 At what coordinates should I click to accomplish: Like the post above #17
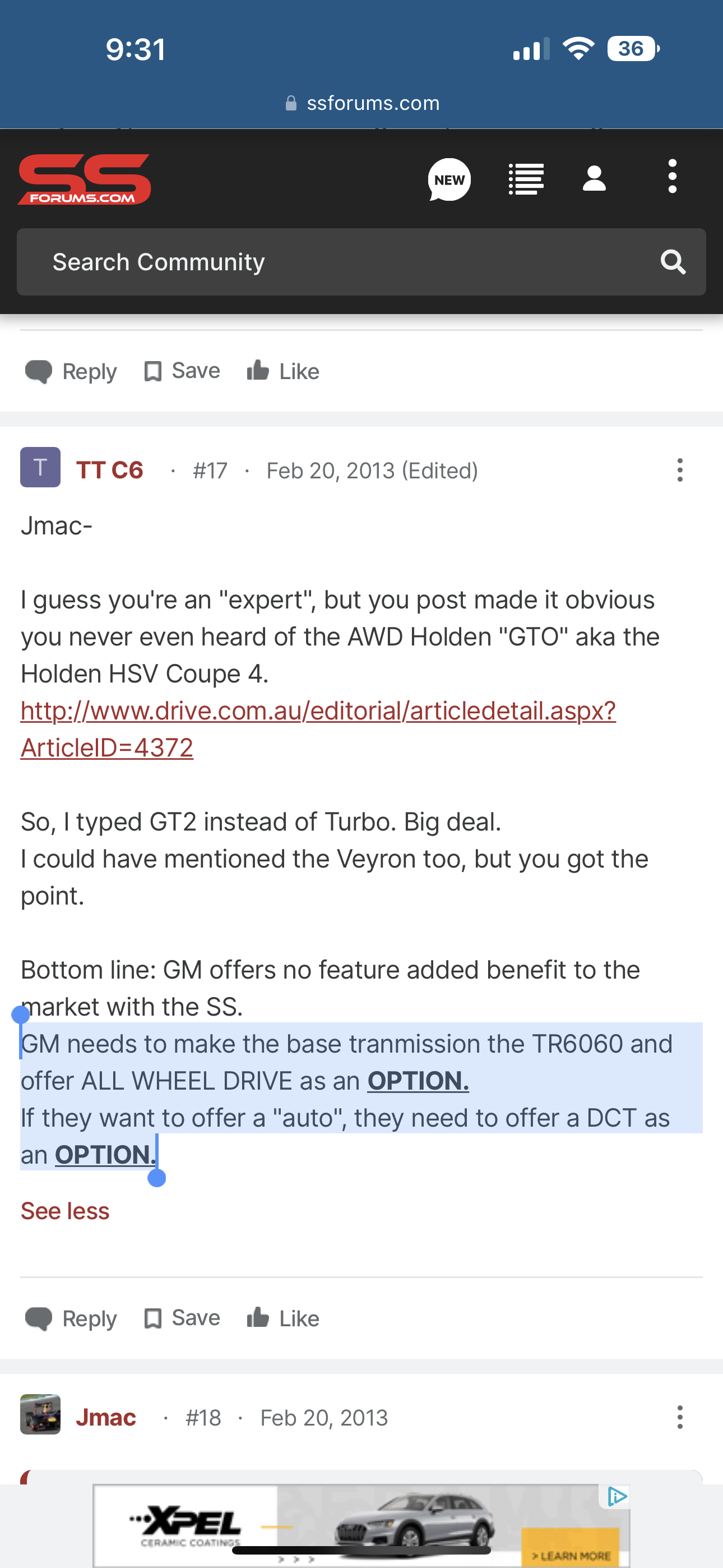(x=283, y=371)
